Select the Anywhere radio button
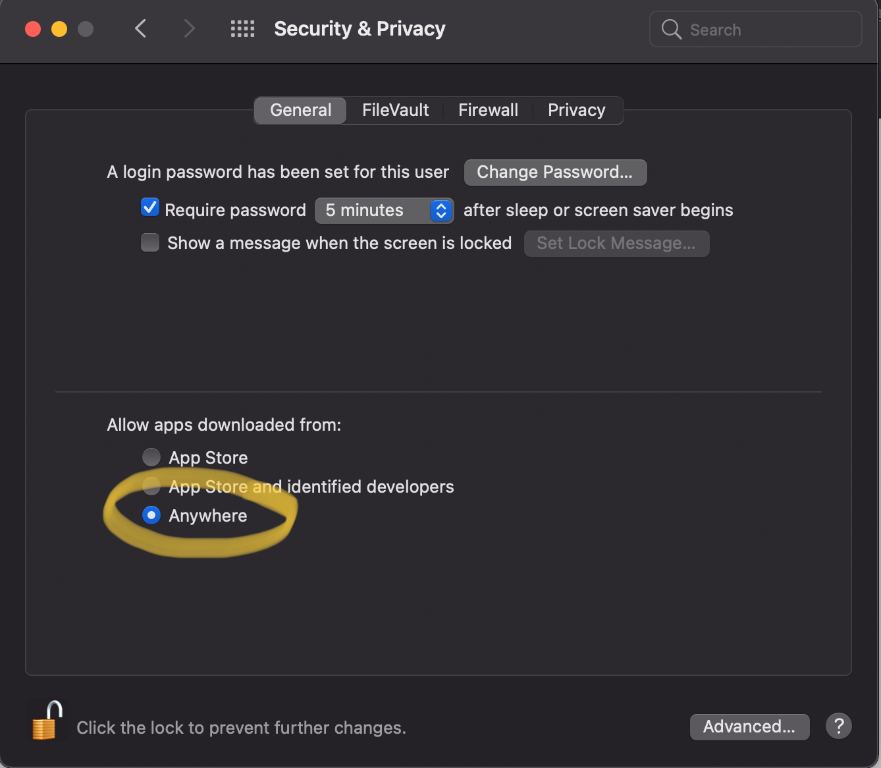Viewport: 881px width, 768px height. (x=151, y=516)
